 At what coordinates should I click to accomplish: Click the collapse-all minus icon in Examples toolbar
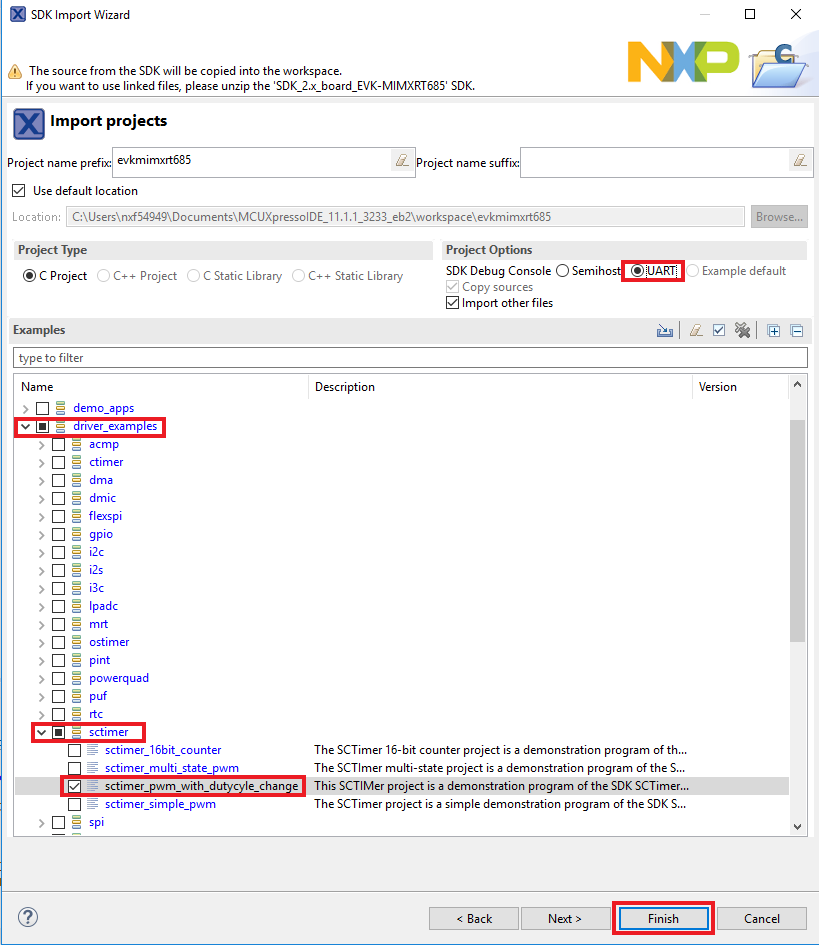[796, 331]
